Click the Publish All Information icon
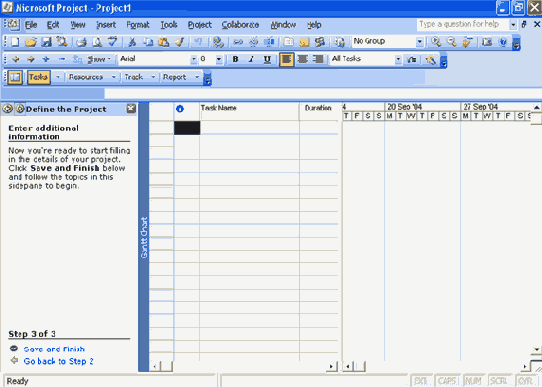Viewport: 542px width, 387px height. click(x=340, y=42)
